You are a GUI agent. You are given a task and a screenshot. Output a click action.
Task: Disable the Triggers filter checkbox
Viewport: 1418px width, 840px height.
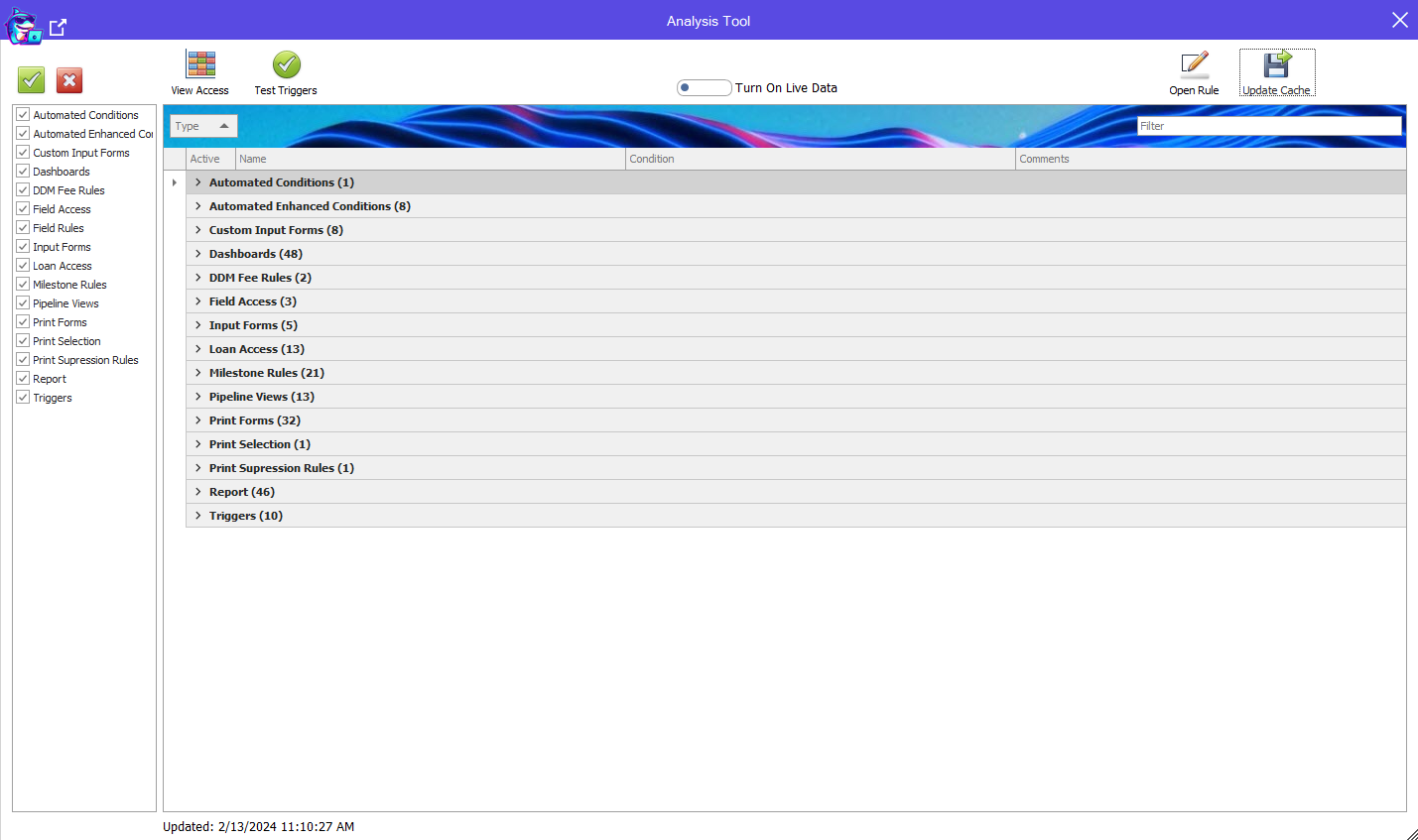tap(23, 398)
